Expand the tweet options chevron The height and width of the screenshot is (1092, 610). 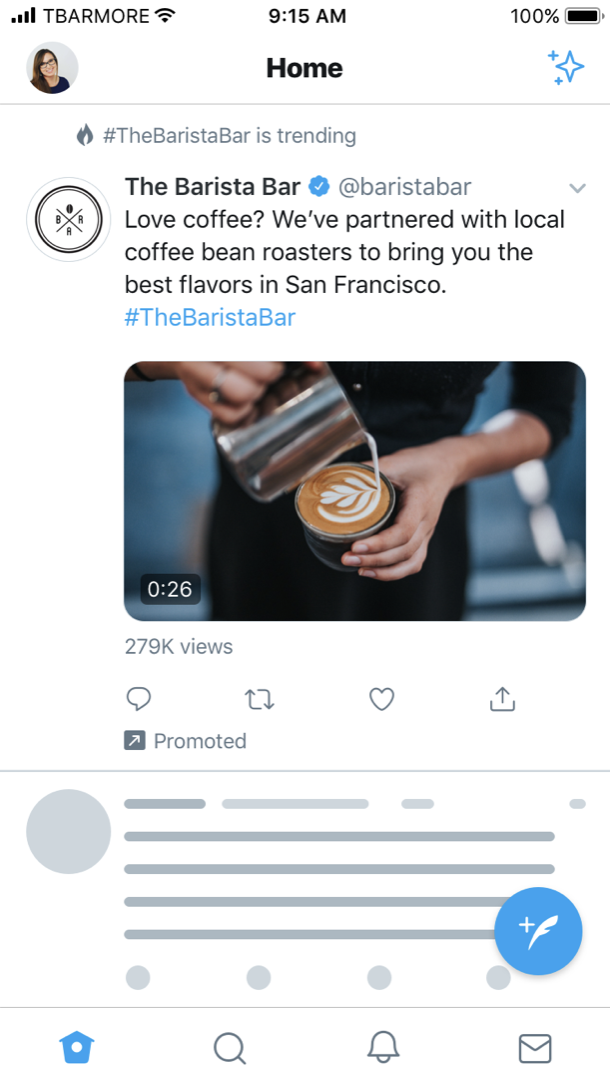[577, 188]
